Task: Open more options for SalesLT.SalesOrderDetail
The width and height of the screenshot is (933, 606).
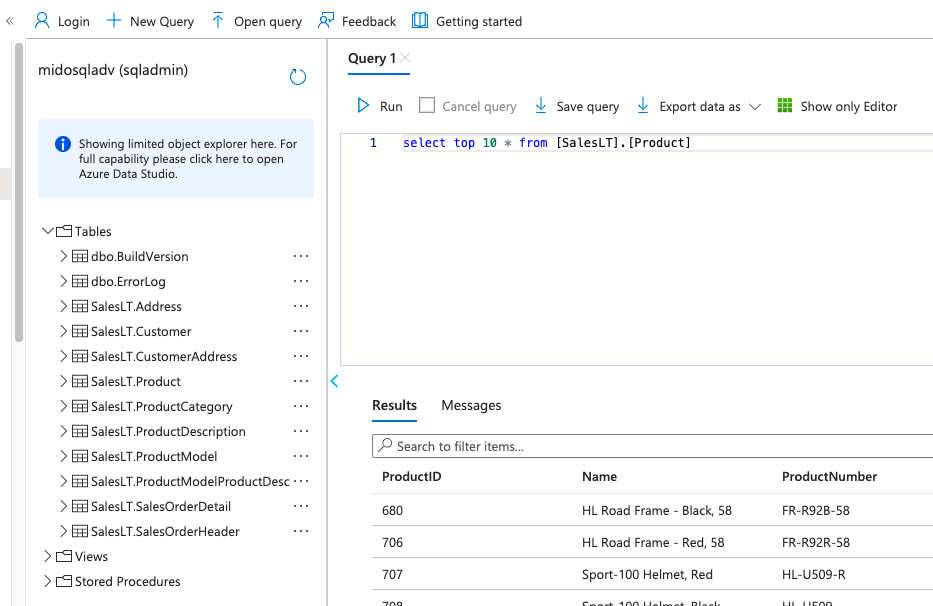Action: (x=301, y=507)
